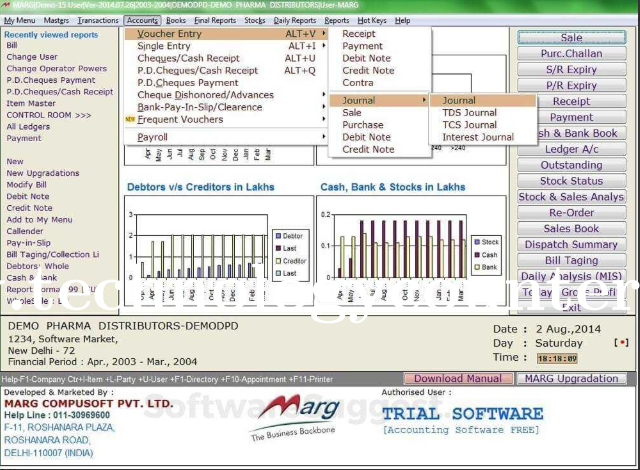The height and width of the screenshot is (470, 640).
Task: Open the Help menu
Action: click(x=402, y=20)
